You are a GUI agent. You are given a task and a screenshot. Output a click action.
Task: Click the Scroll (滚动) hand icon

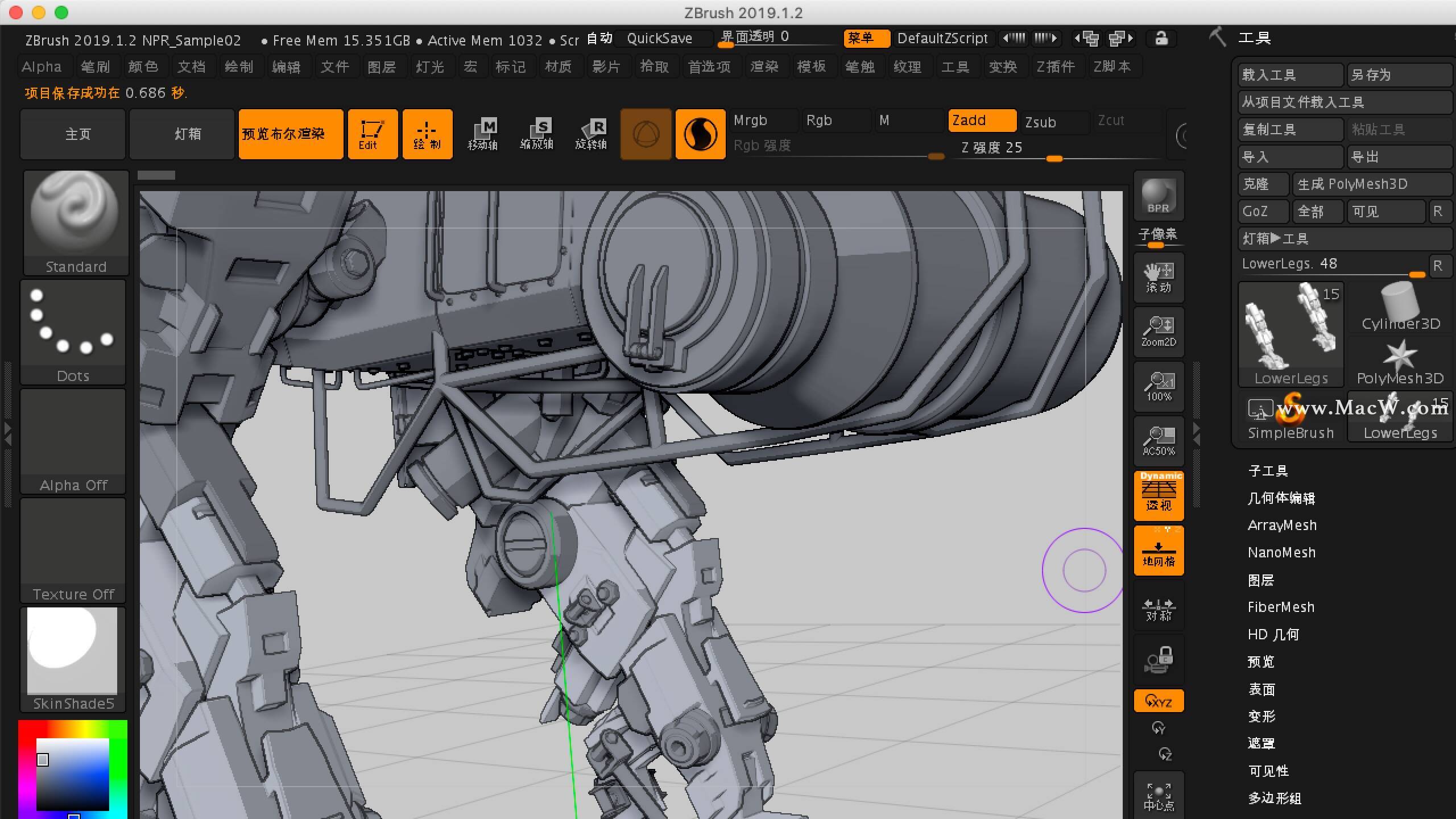click(x=1159, y=278)
